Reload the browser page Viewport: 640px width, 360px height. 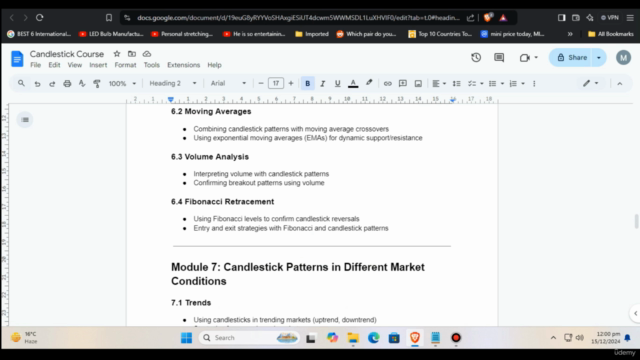coord(40,18)
